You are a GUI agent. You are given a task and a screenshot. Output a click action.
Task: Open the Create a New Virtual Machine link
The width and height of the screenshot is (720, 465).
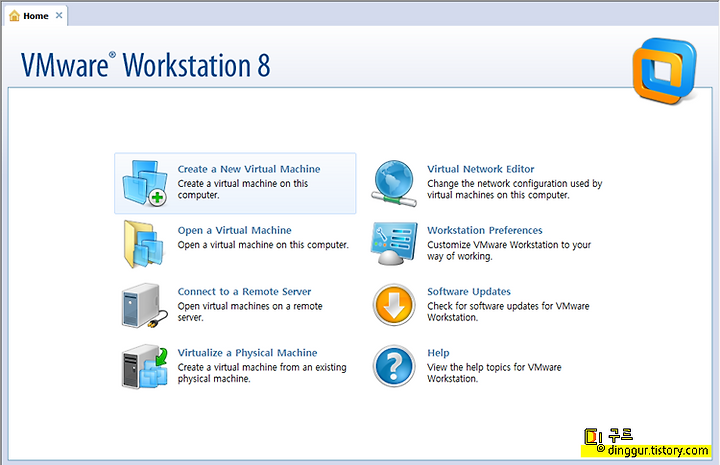tap(249, 169)
